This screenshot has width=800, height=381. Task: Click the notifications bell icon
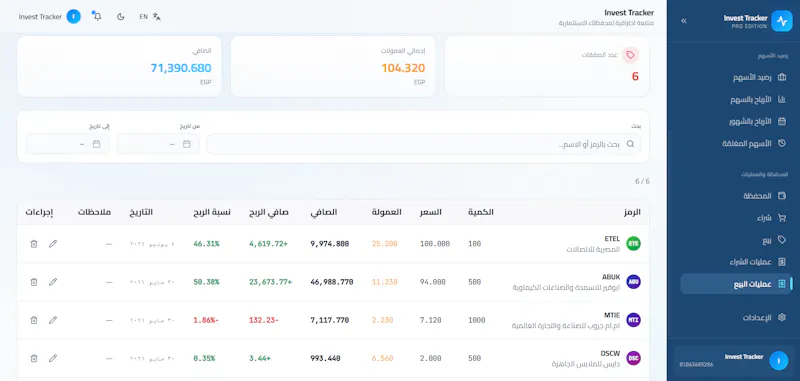97,16
